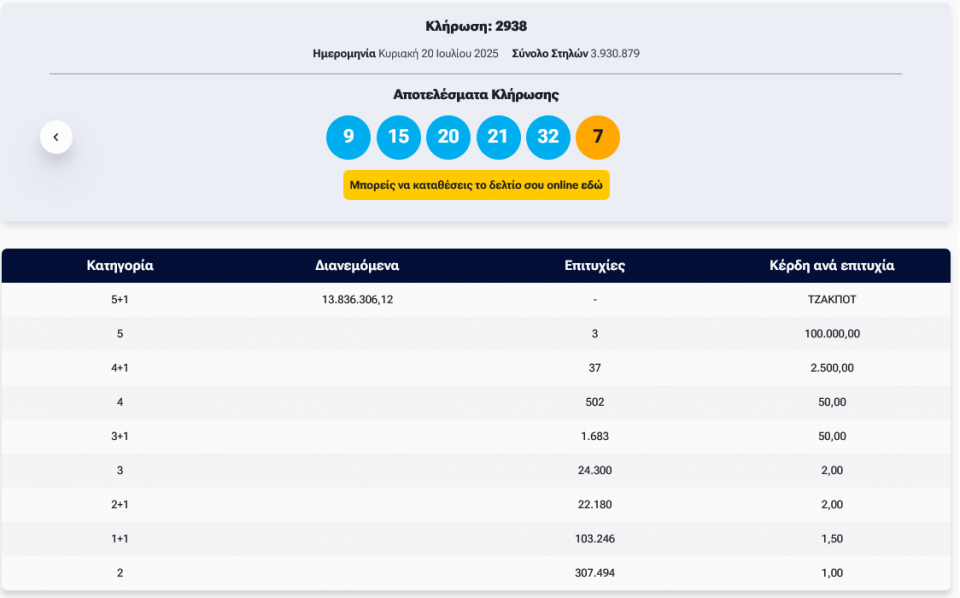
Task: Select the blue ball number 21
Action: pos(498,137)
